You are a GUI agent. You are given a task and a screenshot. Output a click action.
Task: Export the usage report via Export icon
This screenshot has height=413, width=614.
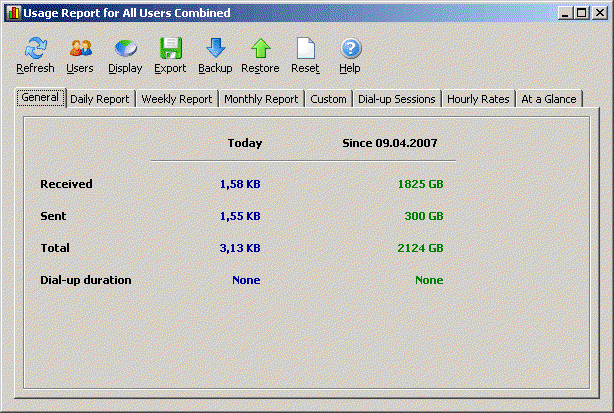(x=170, y=49)
